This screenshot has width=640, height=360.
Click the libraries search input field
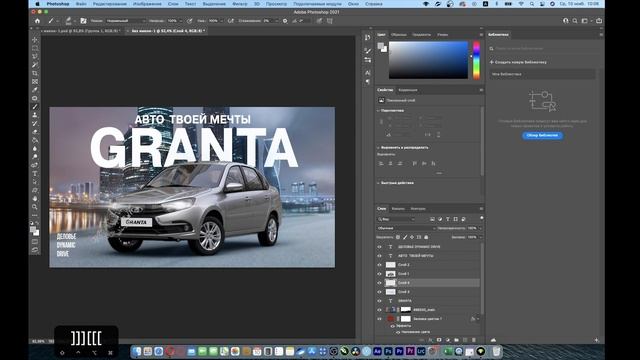pos(543,49)
